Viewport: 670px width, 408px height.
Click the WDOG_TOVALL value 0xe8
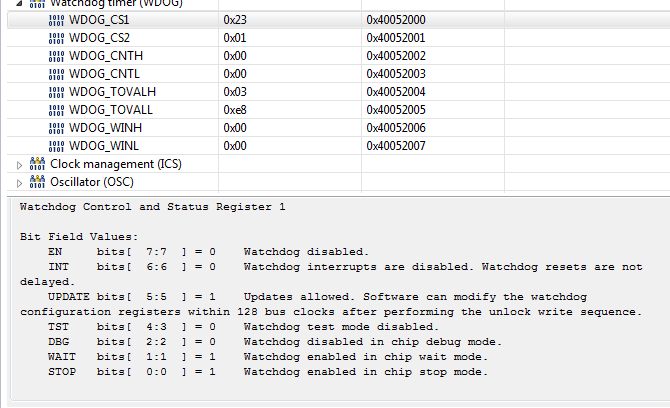tap(236, 109)
